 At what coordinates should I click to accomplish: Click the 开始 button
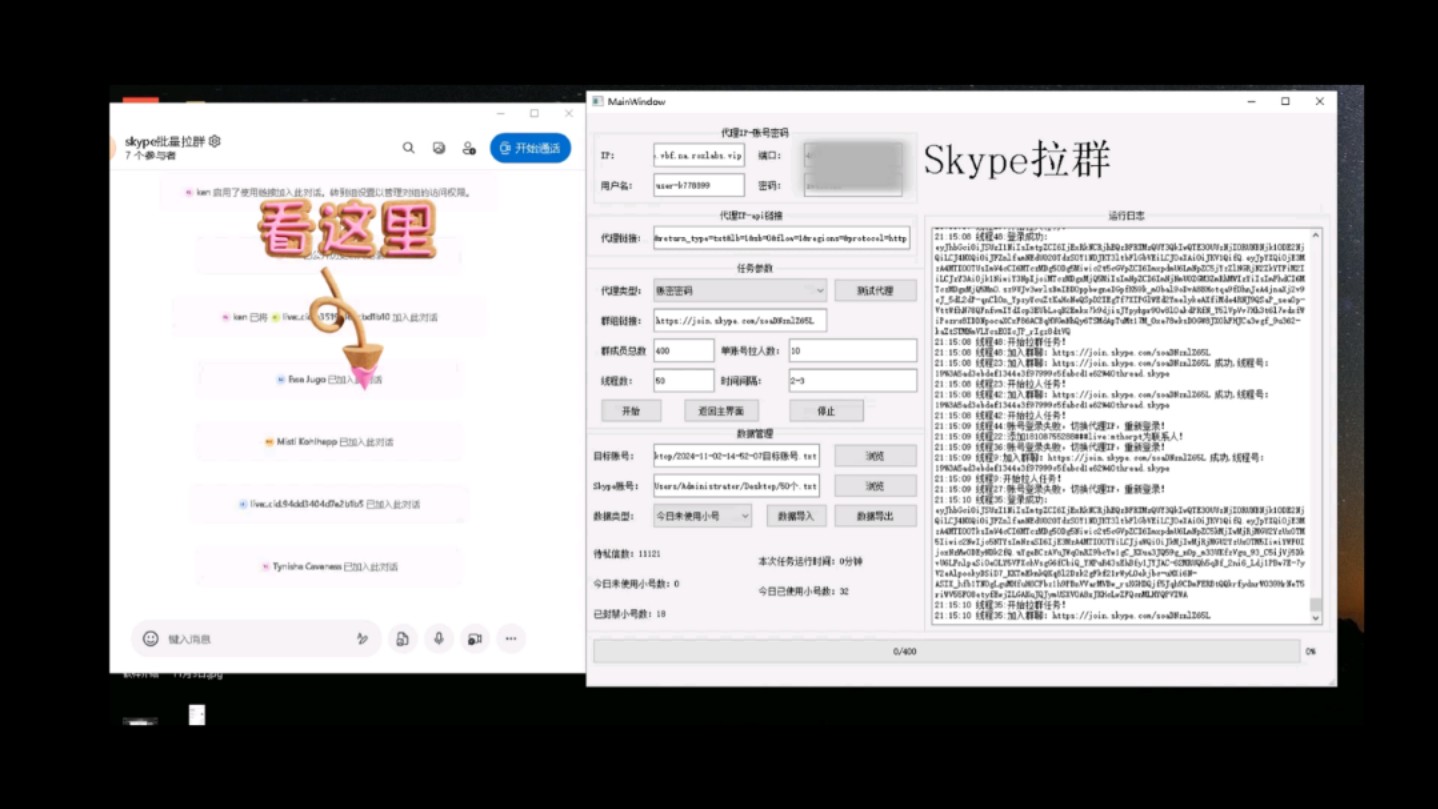(x=631, y=411)
